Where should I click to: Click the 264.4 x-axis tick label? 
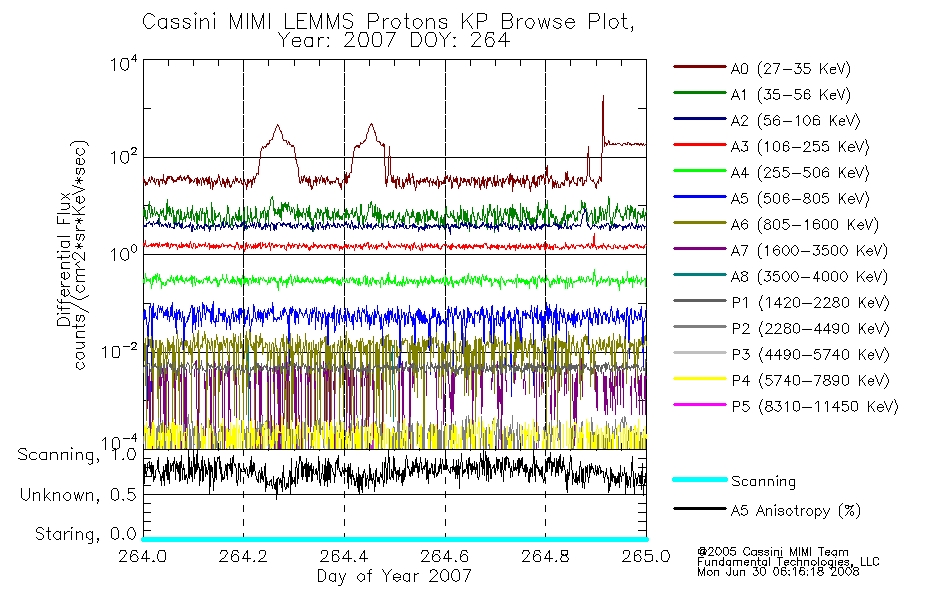(x=344, y=556)
